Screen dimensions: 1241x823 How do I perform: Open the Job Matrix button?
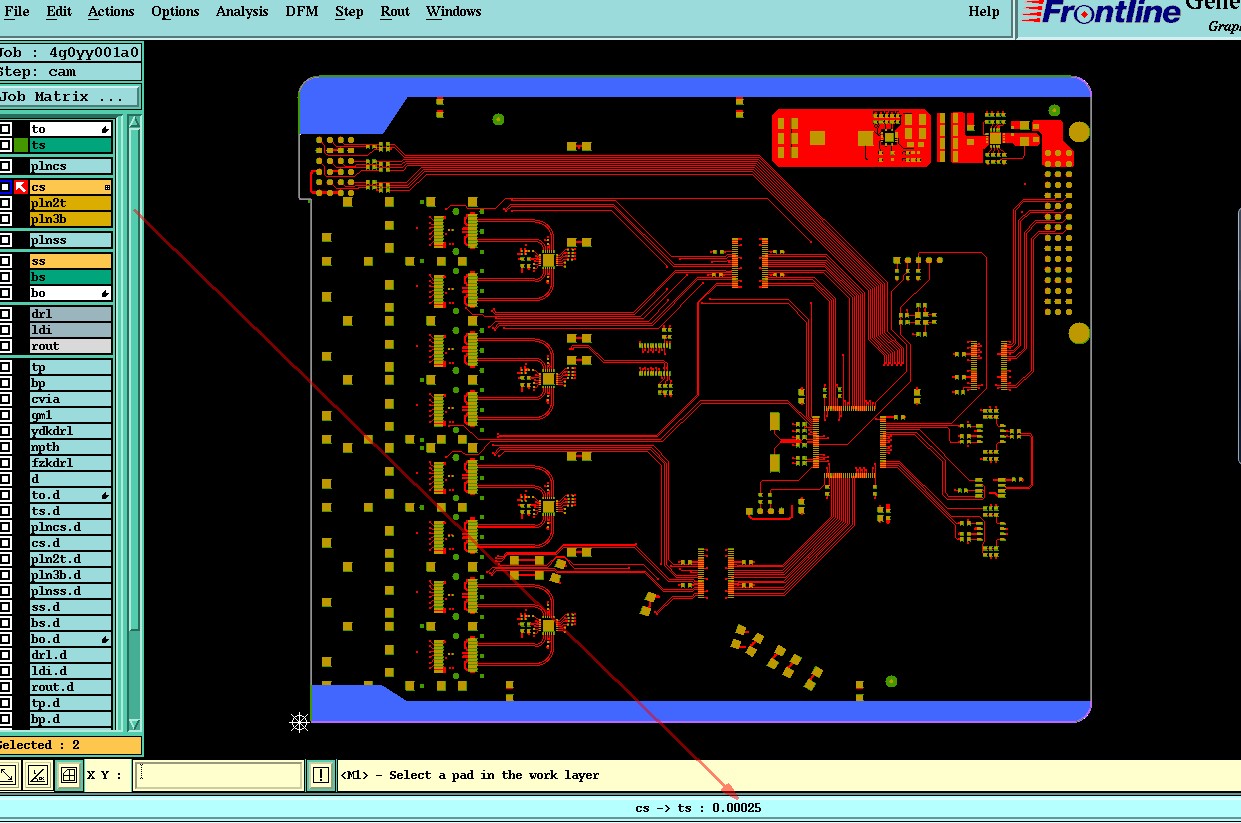coord(70,97)
